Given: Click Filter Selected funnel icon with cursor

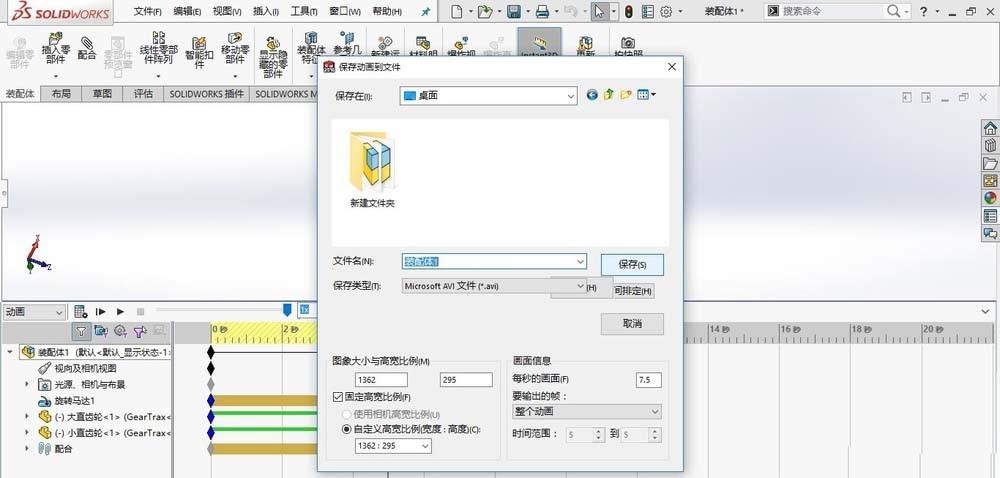Looking at the screenshot, I should click(140, 331).
